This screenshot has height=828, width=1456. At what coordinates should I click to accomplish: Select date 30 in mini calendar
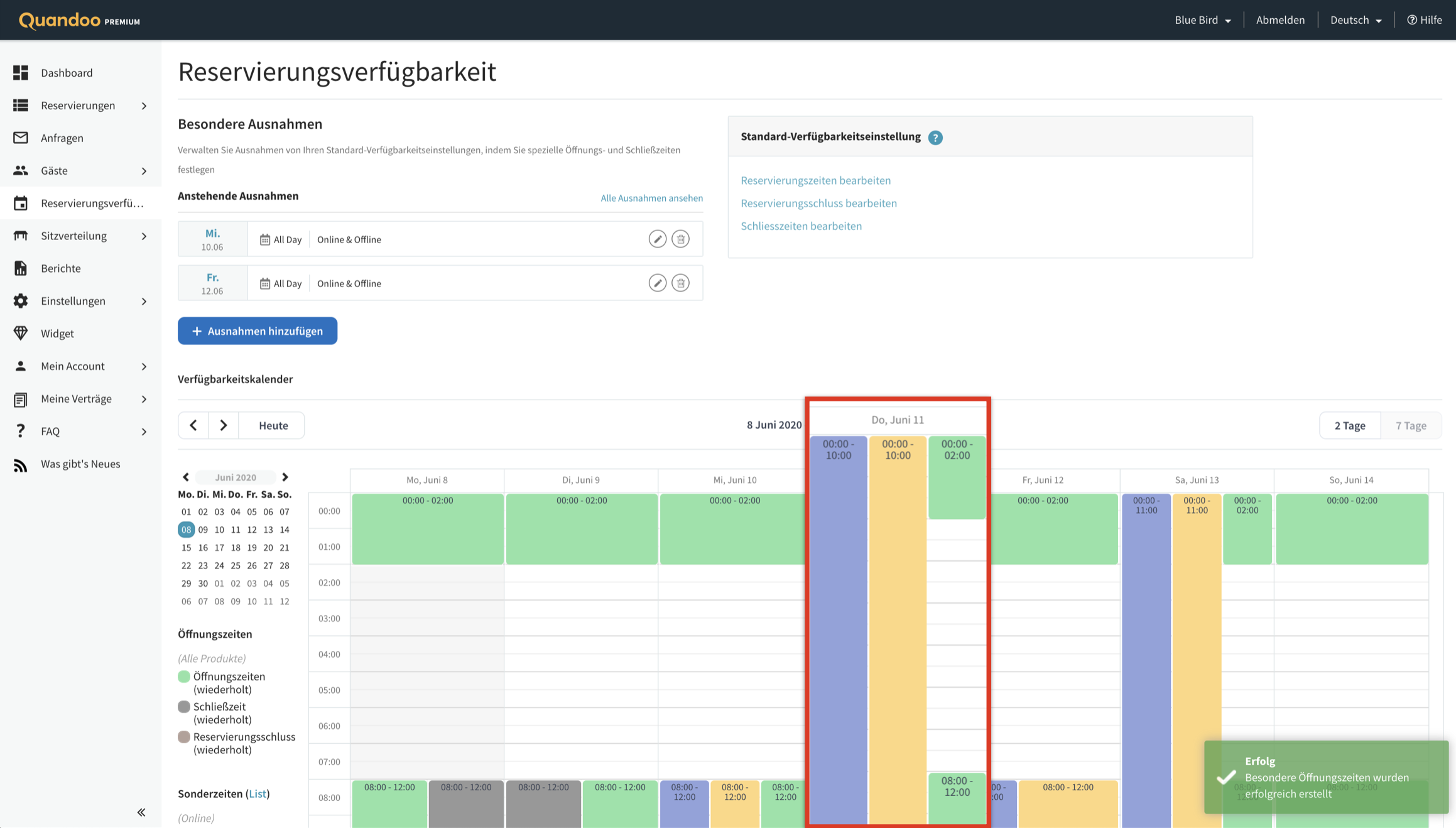pyautogui.click(x=202, y=584)
